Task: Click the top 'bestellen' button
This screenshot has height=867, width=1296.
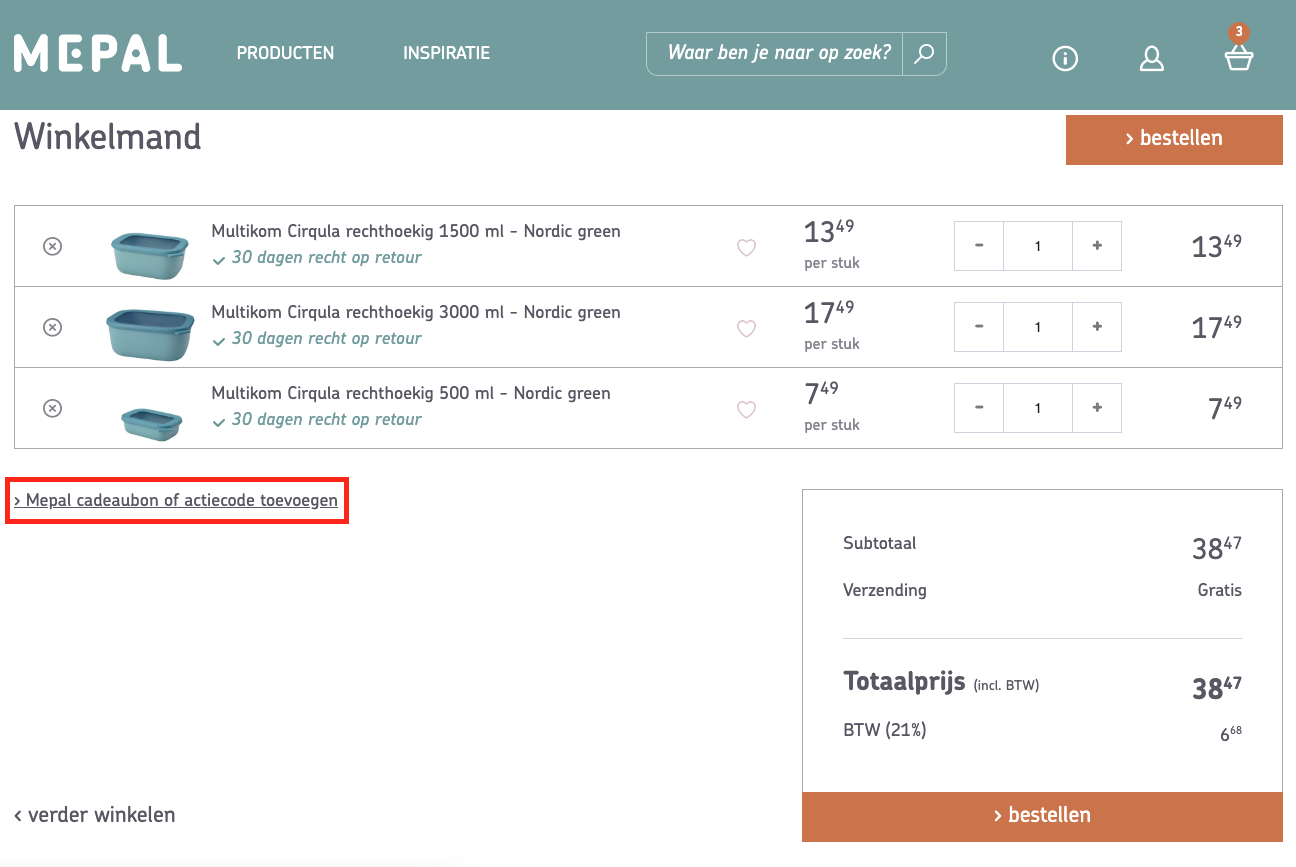Action: [x=1174, y=139]
